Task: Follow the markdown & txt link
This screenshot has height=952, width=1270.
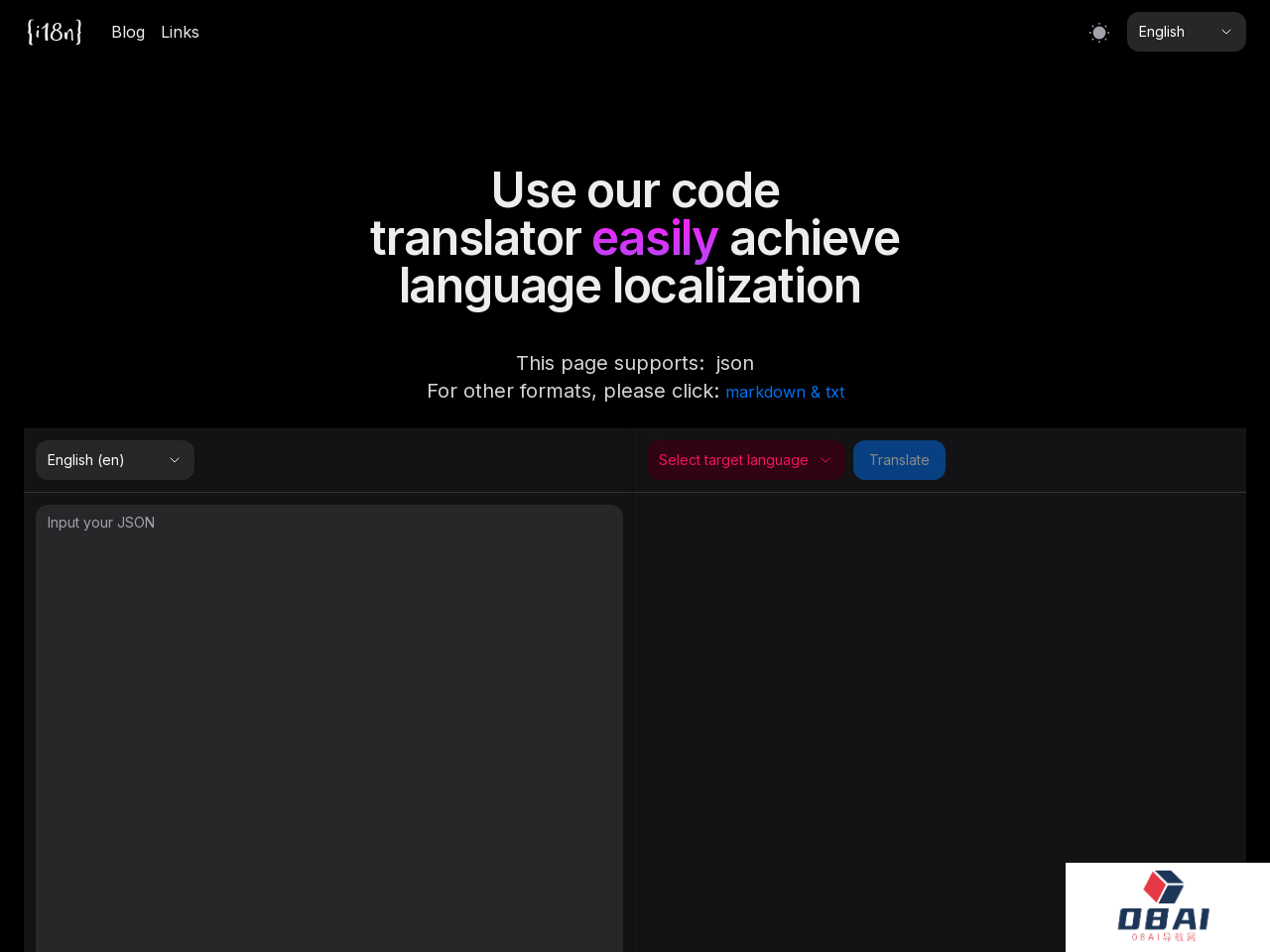Action: pos(785,392)
